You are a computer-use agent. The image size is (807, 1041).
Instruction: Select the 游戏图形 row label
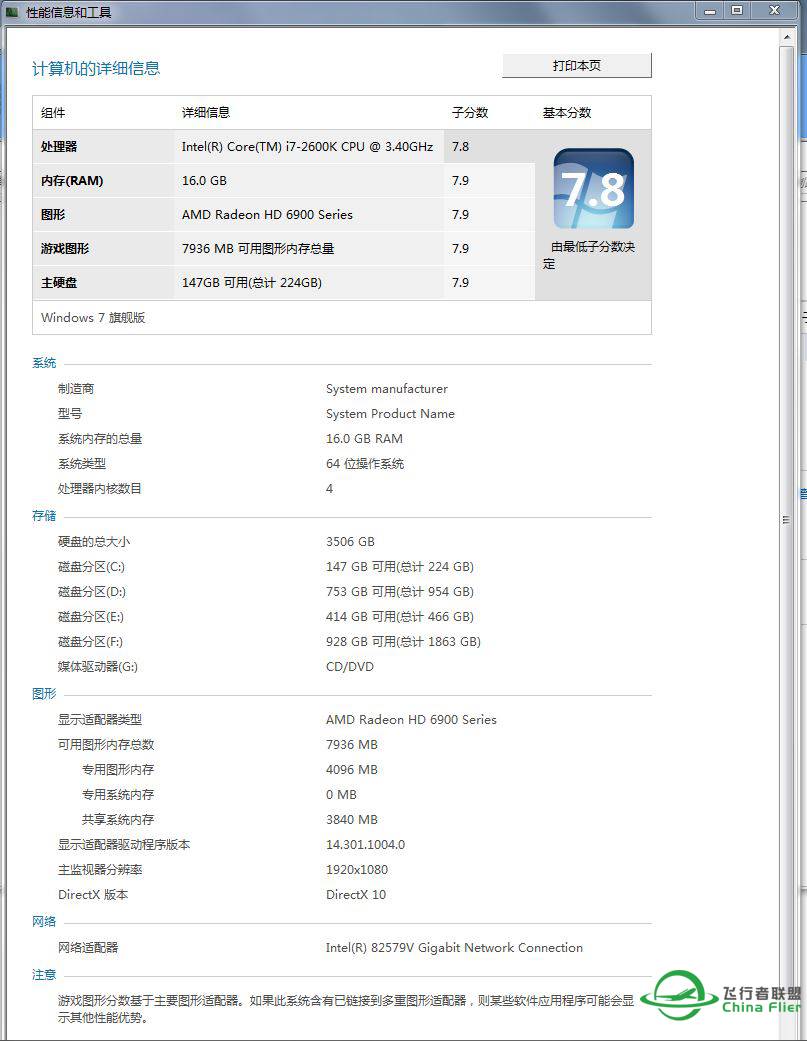[x=65, y=248]
